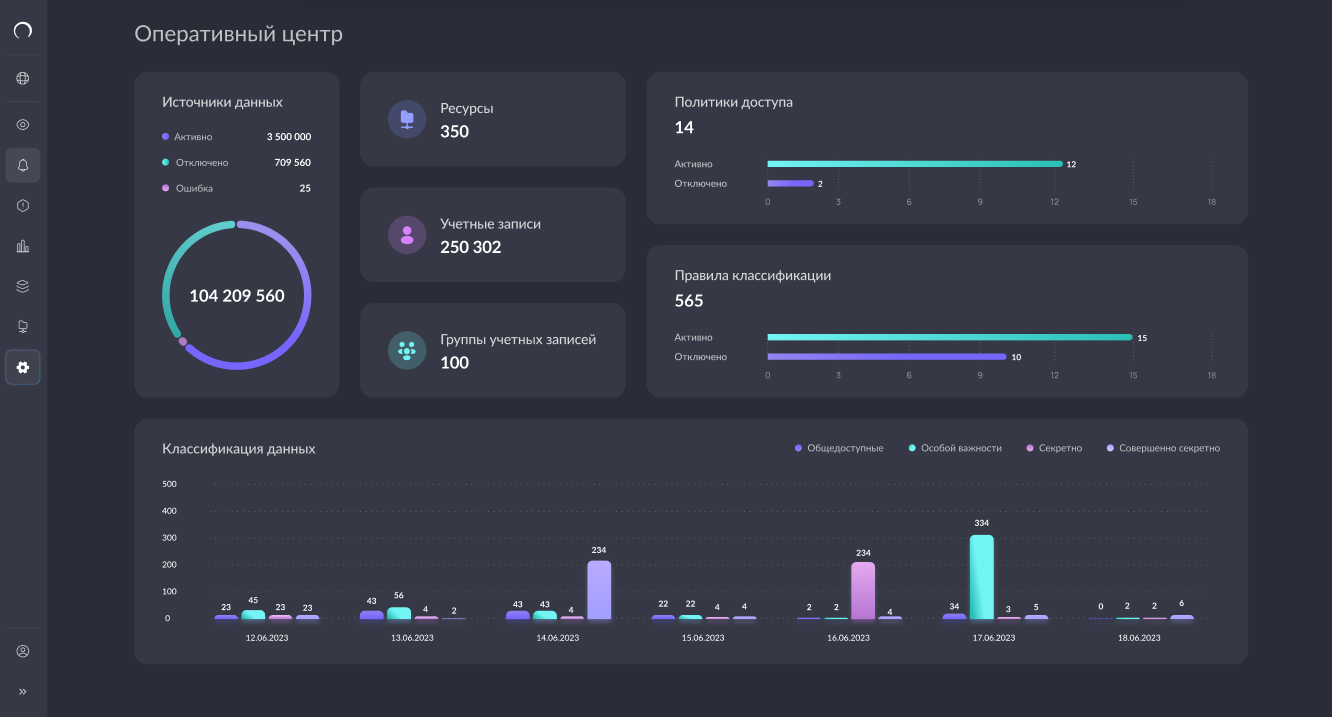Open the globe icon in the sidebar
1332x717 pixels.
[23, 78]
